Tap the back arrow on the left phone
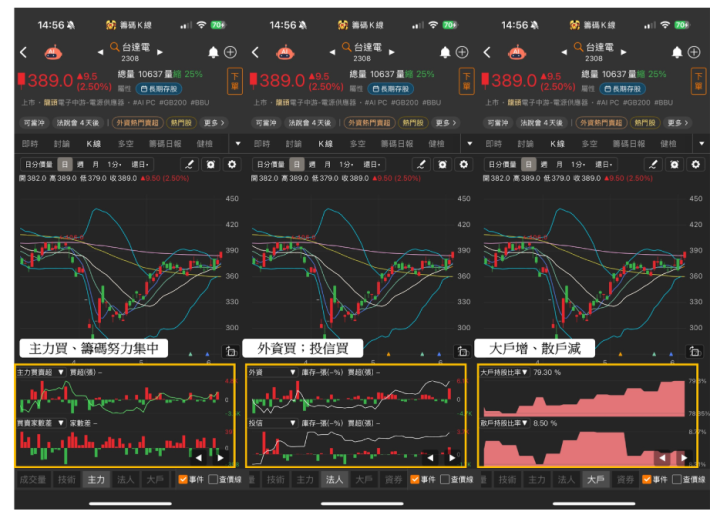This screenshot has width=720, height=518. tap(24, 52)
